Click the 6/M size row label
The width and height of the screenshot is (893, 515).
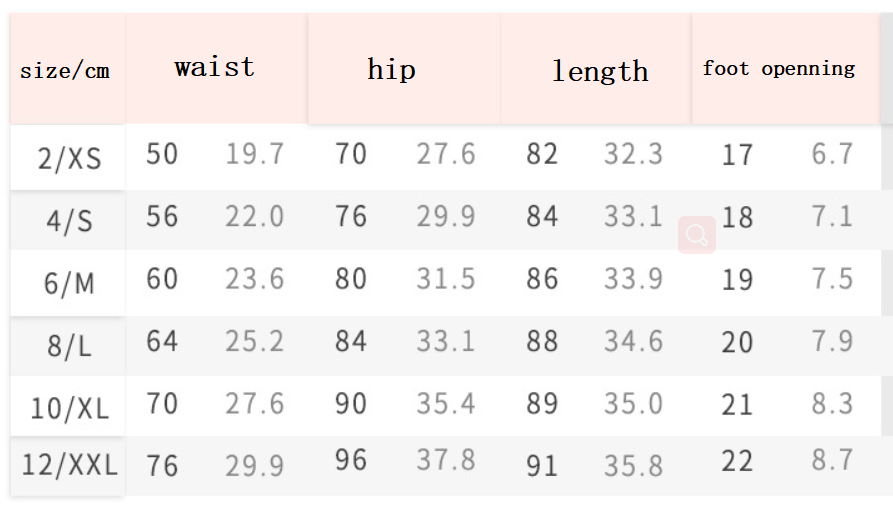pos(69,283)
